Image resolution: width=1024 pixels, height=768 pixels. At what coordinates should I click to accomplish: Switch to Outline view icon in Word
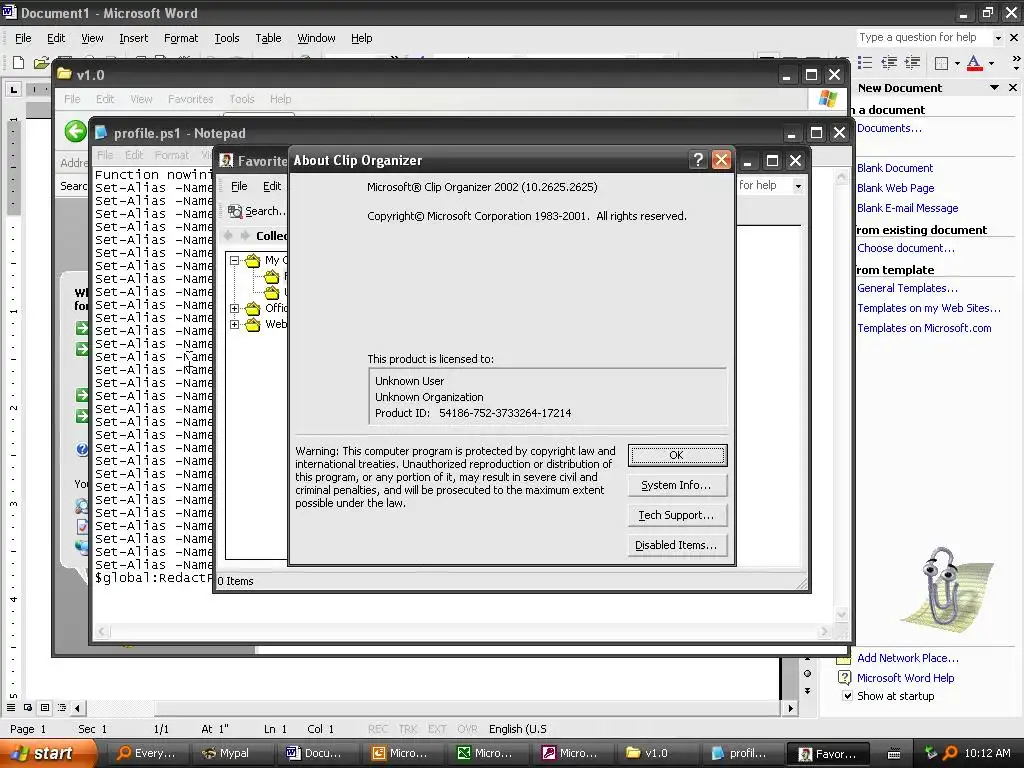(62, 707)
